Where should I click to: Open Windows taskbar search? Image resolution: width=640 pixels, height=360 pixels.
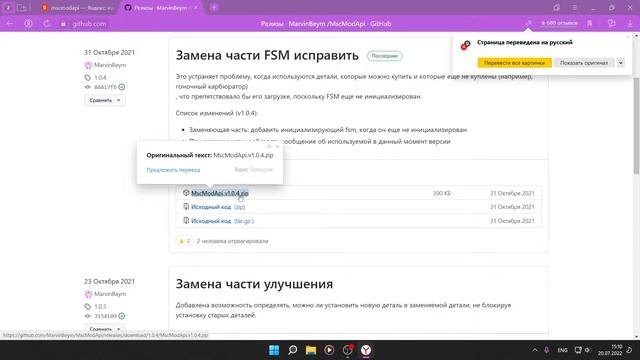pyautogui.click(x=292, y=350)
